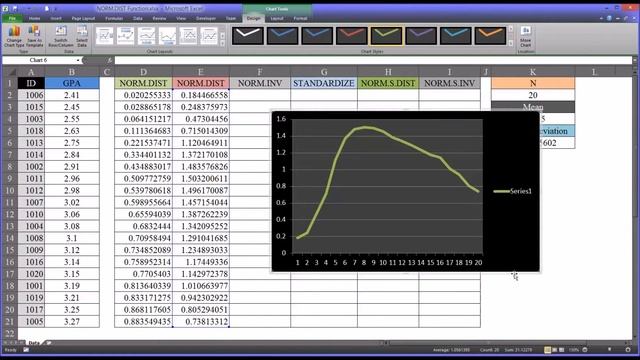The width and height of the screenshot is (640, 360).
Task: Select the STANDARDIZE header cell
Action: click(324, 83)
